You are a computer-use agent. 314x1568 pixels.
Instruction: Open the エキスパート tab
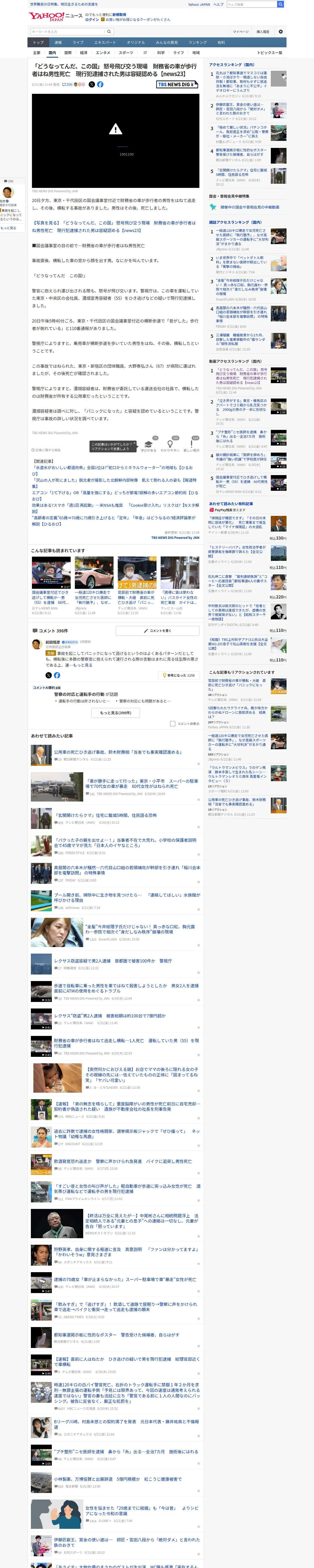(x=105, y=43)
